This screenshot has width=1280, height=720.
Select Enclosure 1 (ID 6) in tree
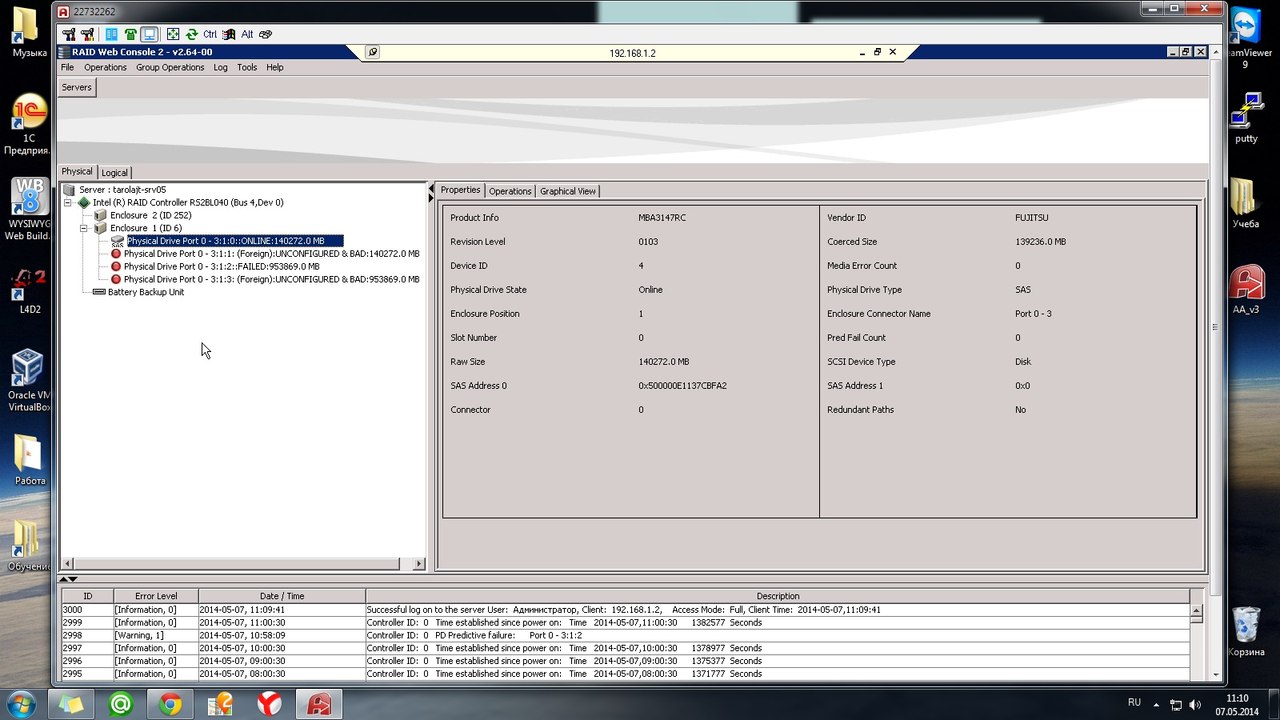146,228
